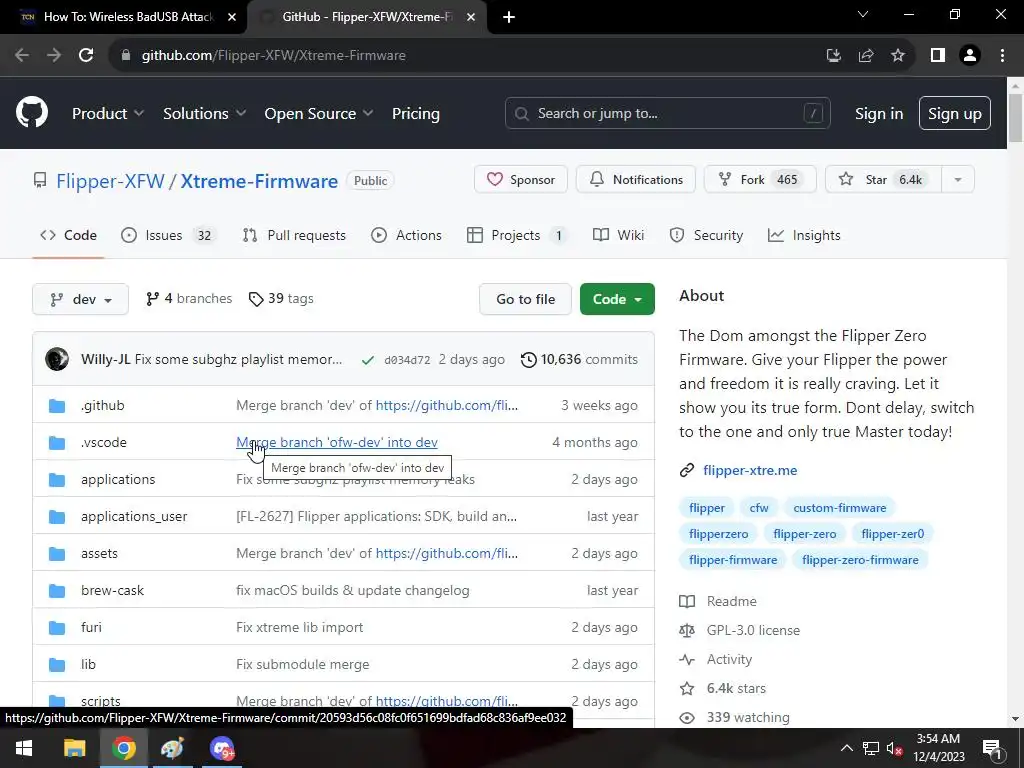Click the stars icon beside 6.4k stars
The width and height of the screenshot is (1024, 768).
pyautogui.click(x=687, y=688)
